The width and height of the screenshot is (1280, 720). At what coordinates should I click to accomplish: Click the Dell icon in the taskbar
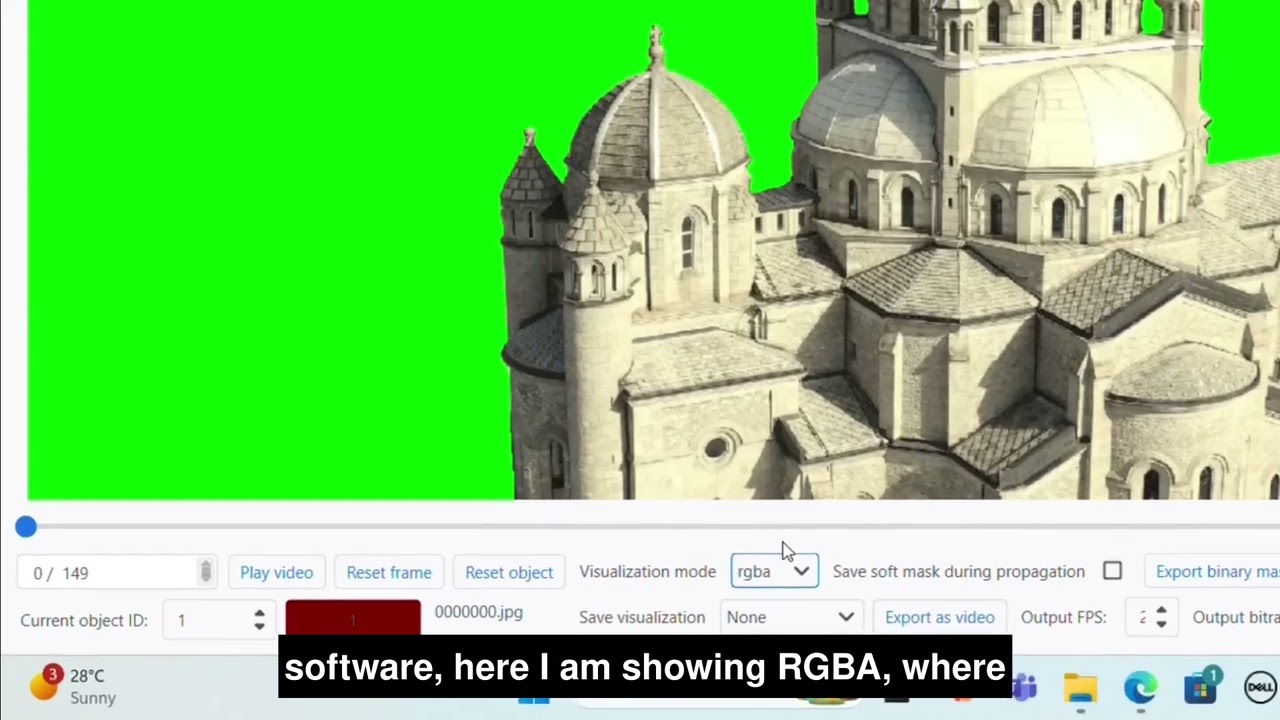click(x=1260, y=688)
